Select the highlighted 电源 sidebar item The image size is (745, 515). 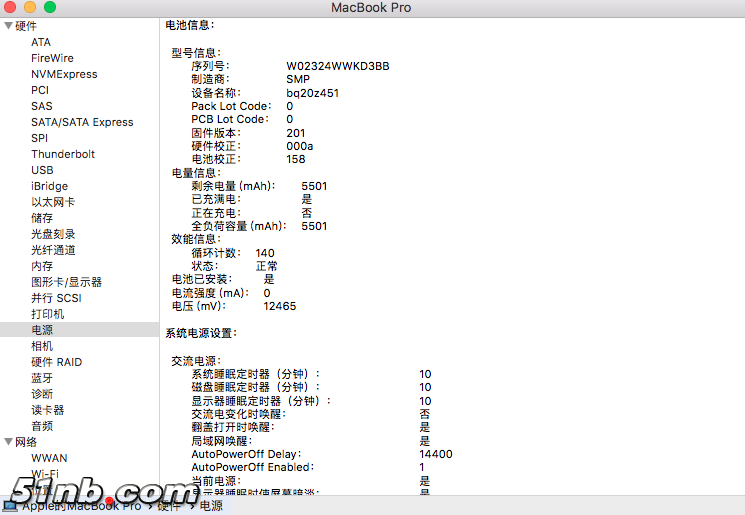click(x=79, y=330)
